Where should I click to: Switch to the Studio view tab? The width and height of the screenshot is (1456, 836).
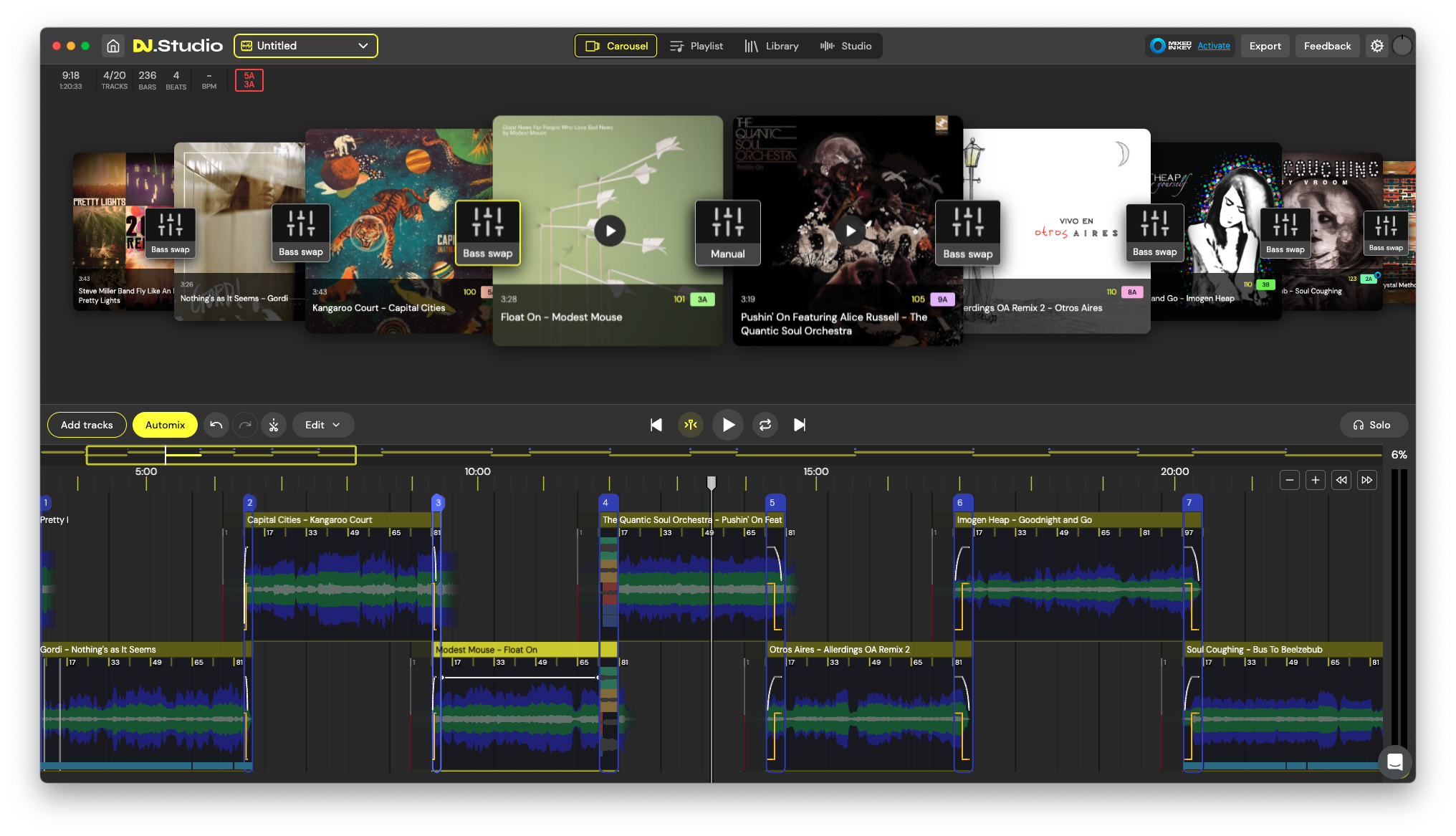click(846, 46)
